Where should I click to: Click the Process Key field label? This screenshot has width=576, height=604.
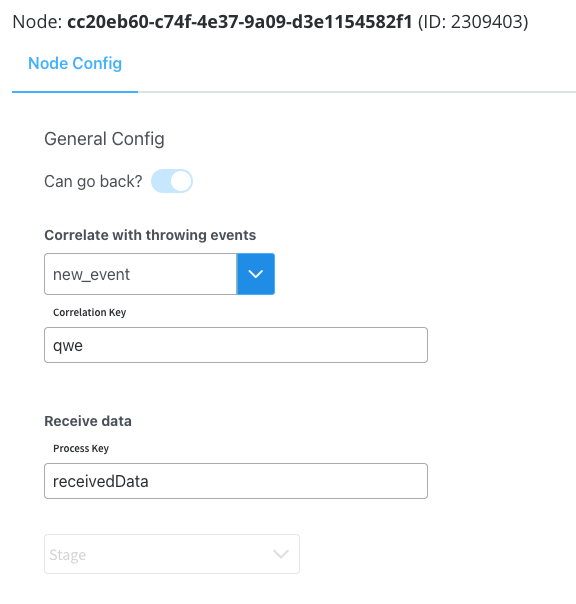click(x=81, y=448)
